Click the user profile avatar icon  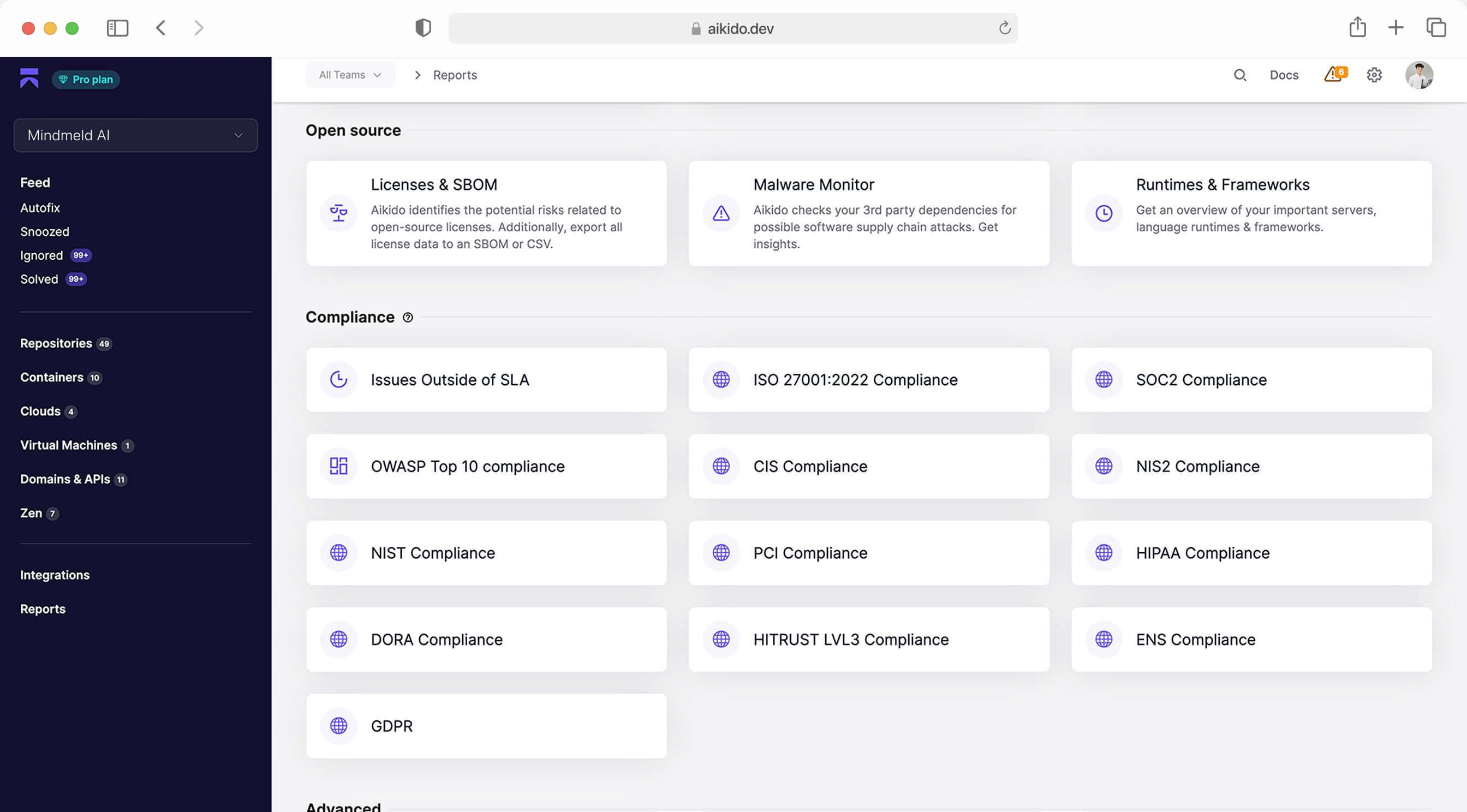click(x=1418, y=74)
